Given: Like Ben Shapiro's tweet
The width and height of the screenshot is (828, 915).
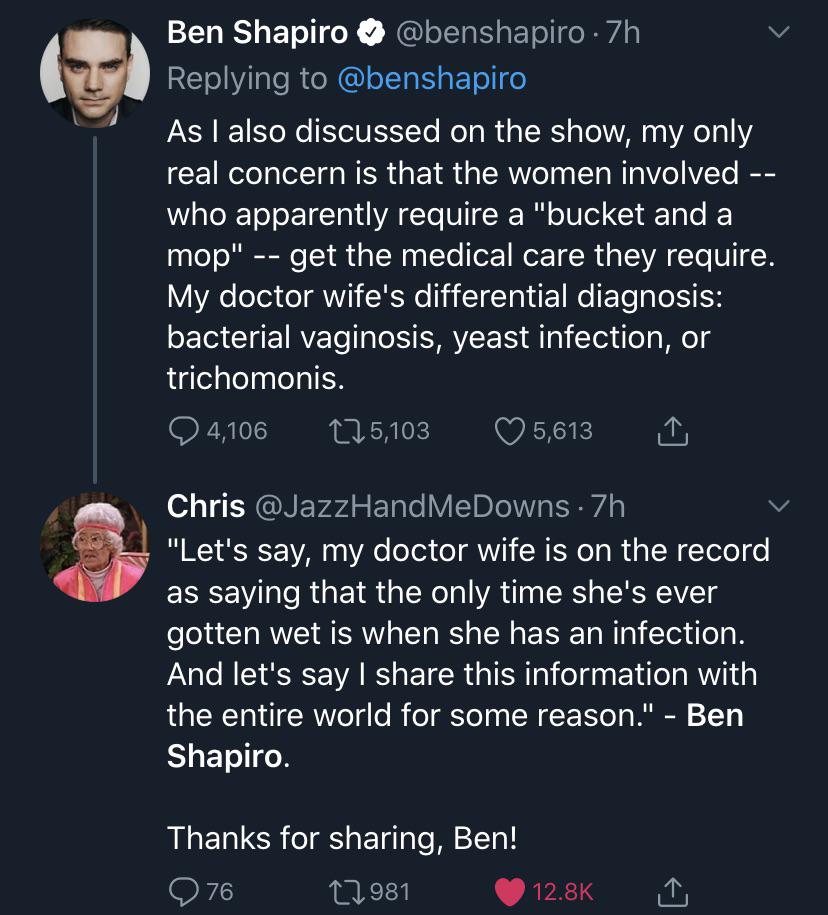Looking at the screenshot, I should (x=511, y=431).
